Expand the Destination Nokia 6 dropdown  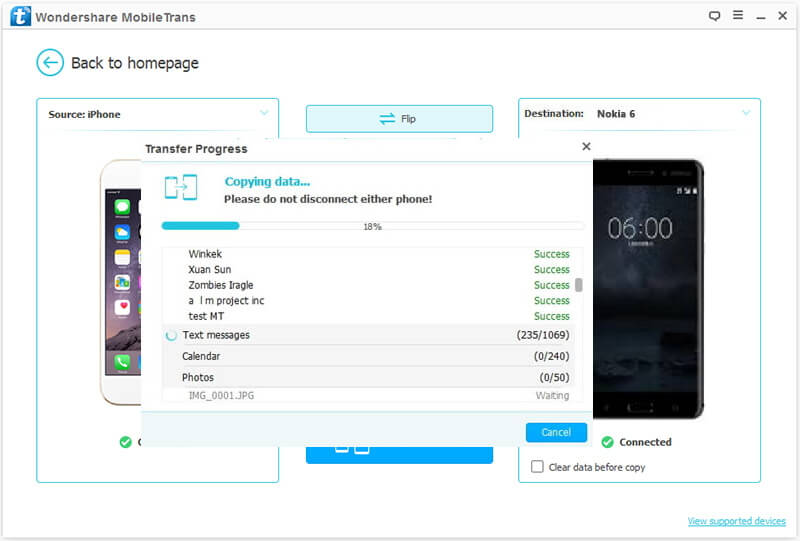[746, 114]
